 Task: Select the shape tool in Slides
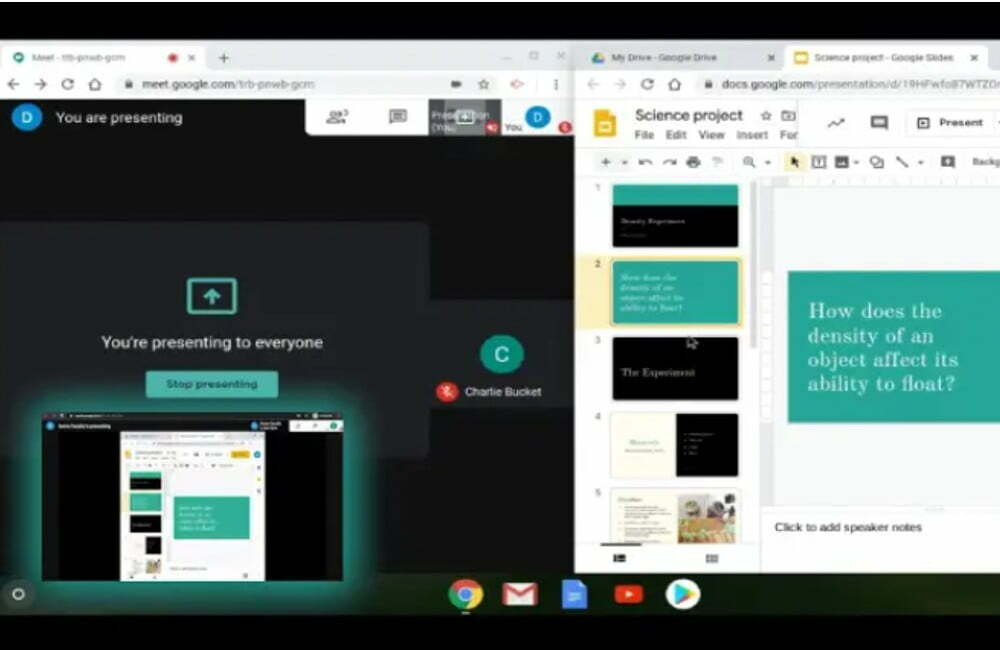point(876,162)
